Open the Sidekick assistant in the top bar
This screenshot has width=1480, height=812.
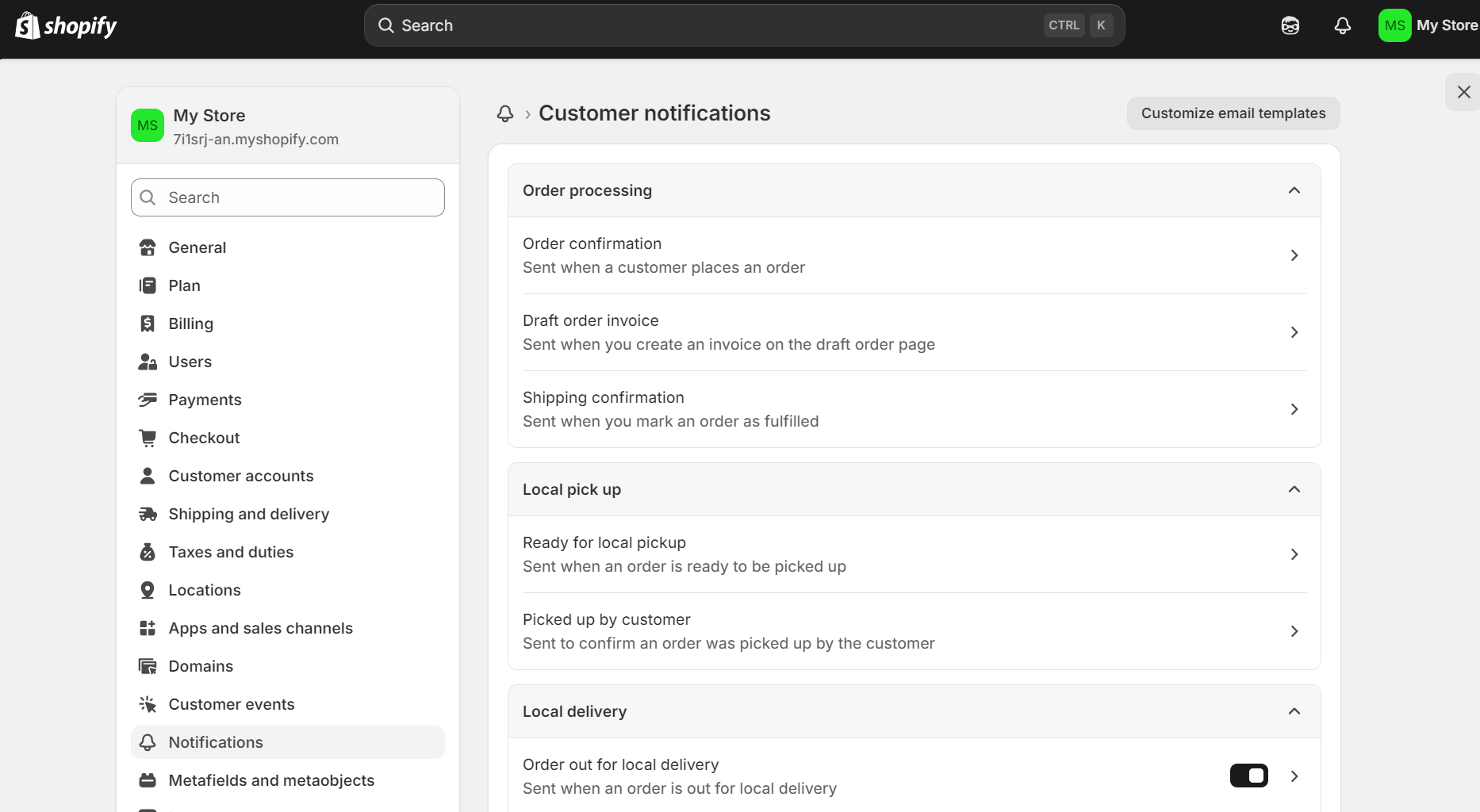[x=1290, y=25]
